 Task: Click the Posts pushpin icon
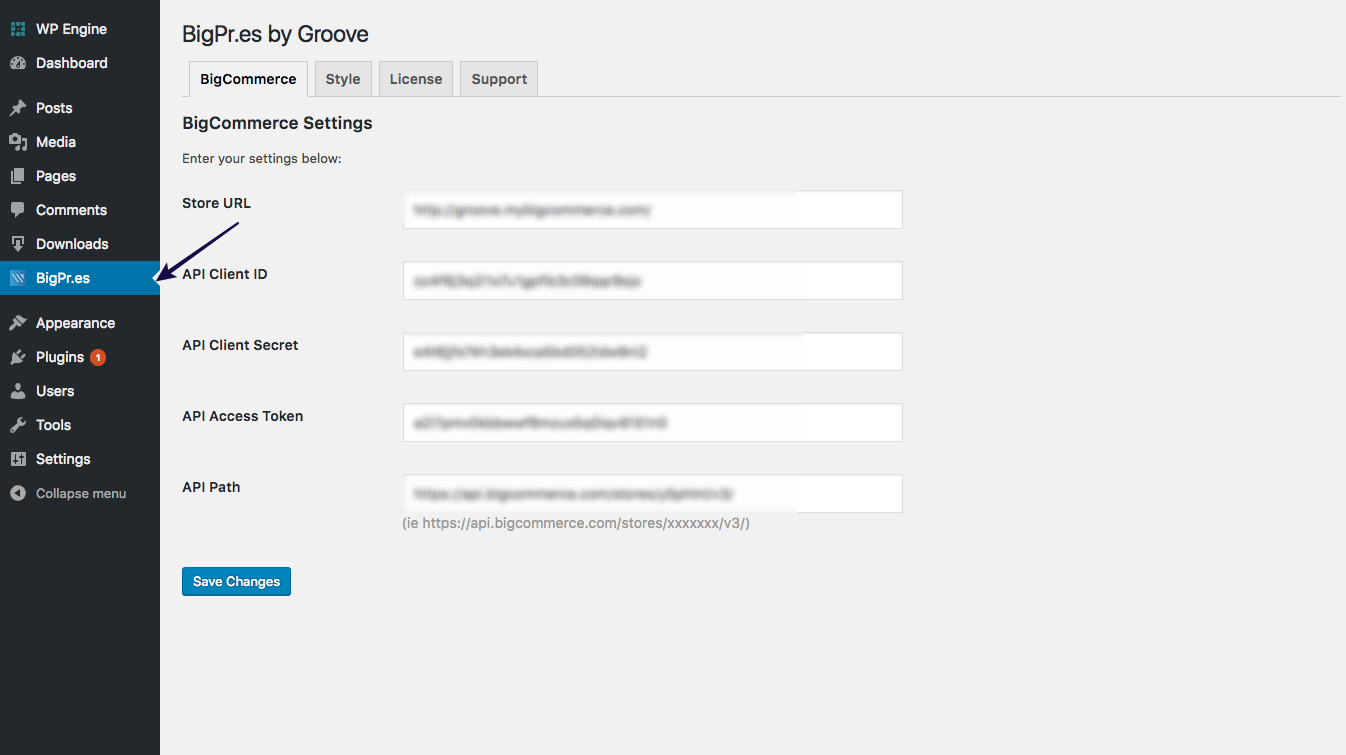[18, 108]
